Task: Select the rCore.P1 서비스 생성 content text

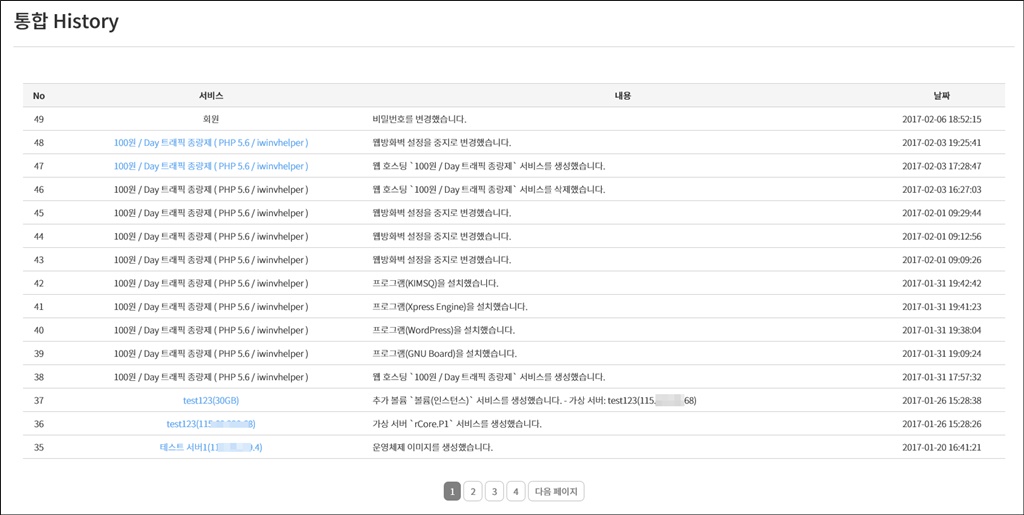Action: (457, 424)
